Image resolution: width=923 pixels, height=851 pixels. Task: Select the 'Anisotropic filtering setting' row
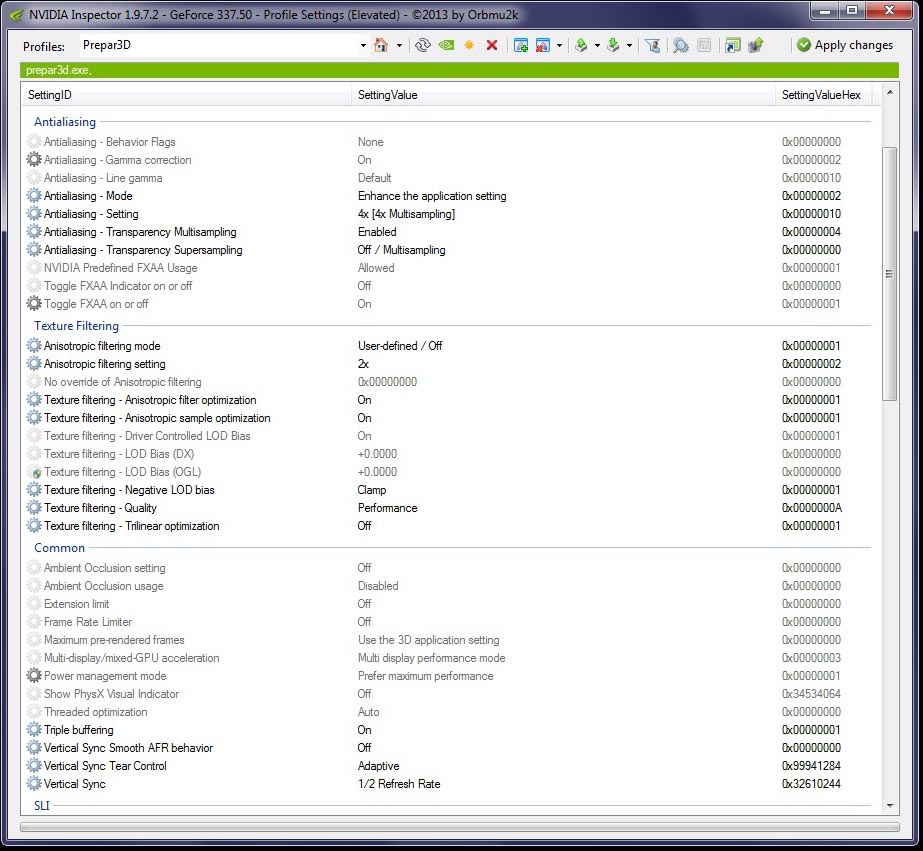(x=451, y=364)
